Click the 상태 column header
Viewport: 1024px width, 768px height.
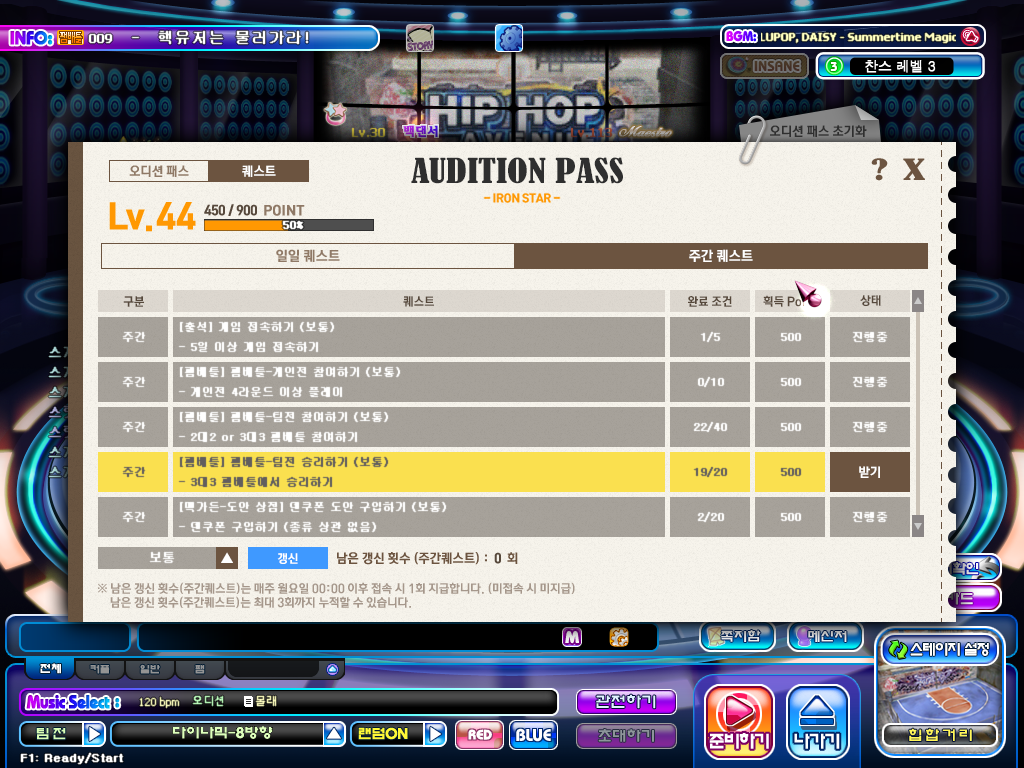(x=870, y=301)
